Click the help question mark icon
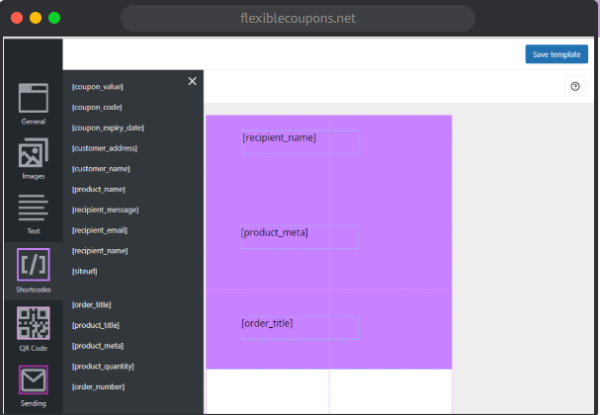This screenshot has width=600, height=415. tap(575, 86)
